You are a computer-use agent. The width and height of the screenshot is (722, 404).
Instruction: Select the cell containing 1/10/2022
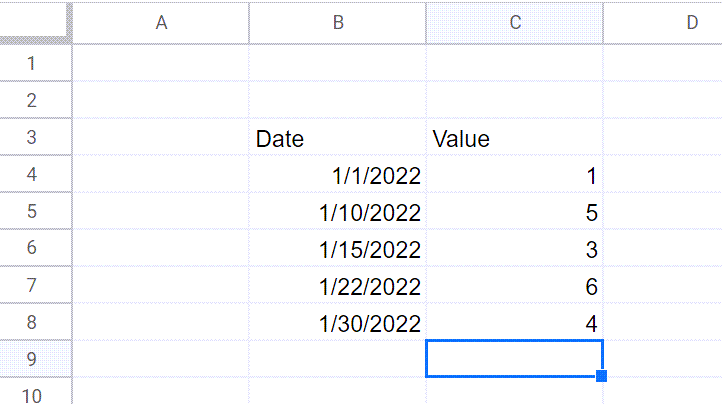(x=338, y=213)
